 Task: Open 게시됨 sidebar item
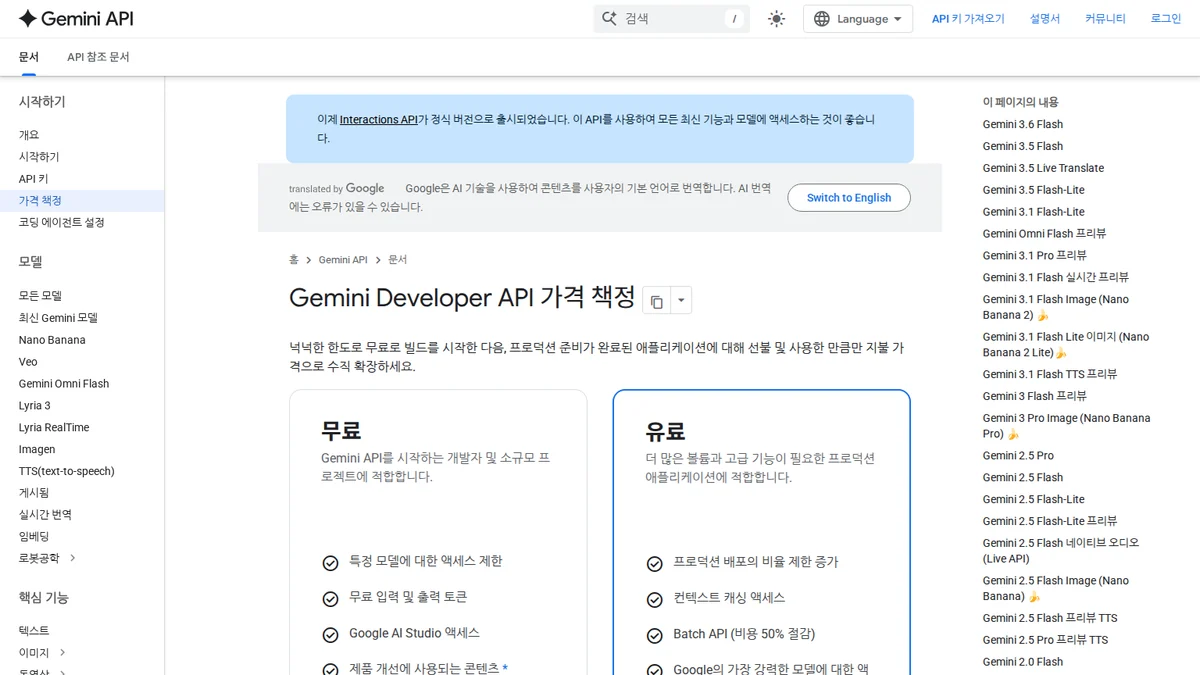(x=33, y=493)
